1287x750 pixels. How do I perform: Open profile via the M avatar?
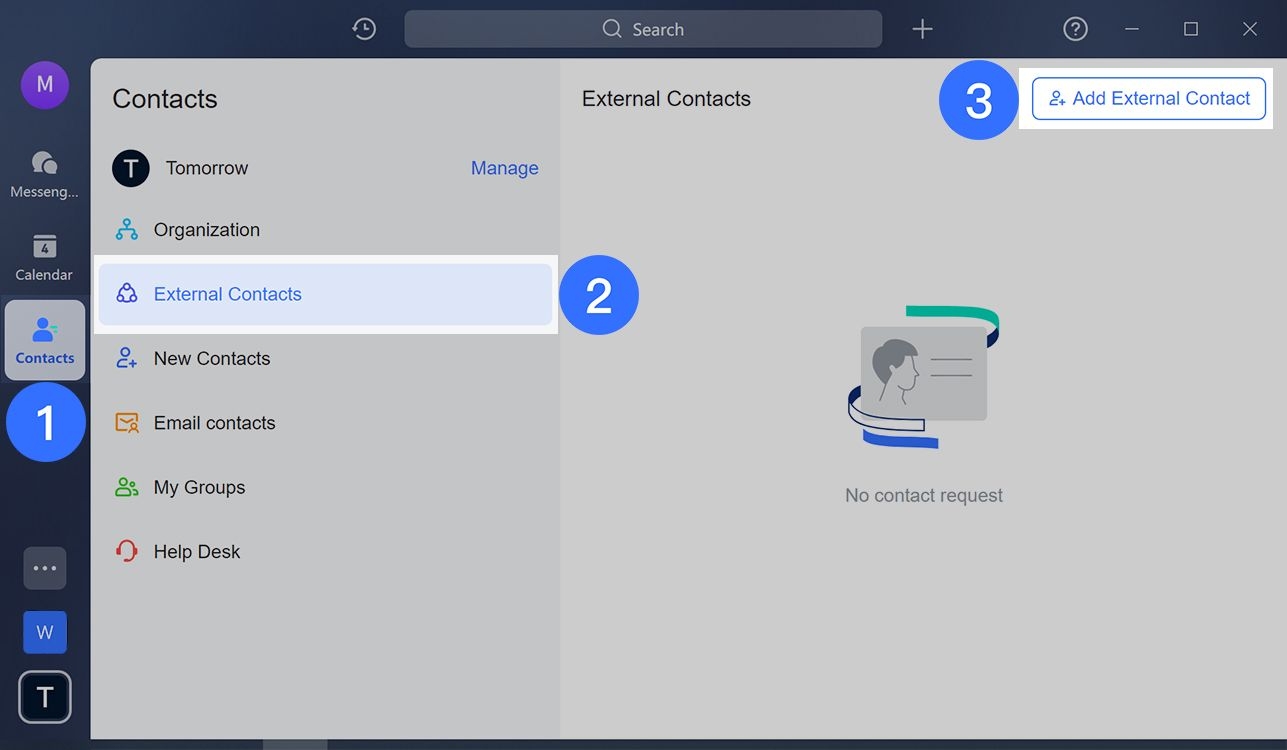click(x=44, y=85)
